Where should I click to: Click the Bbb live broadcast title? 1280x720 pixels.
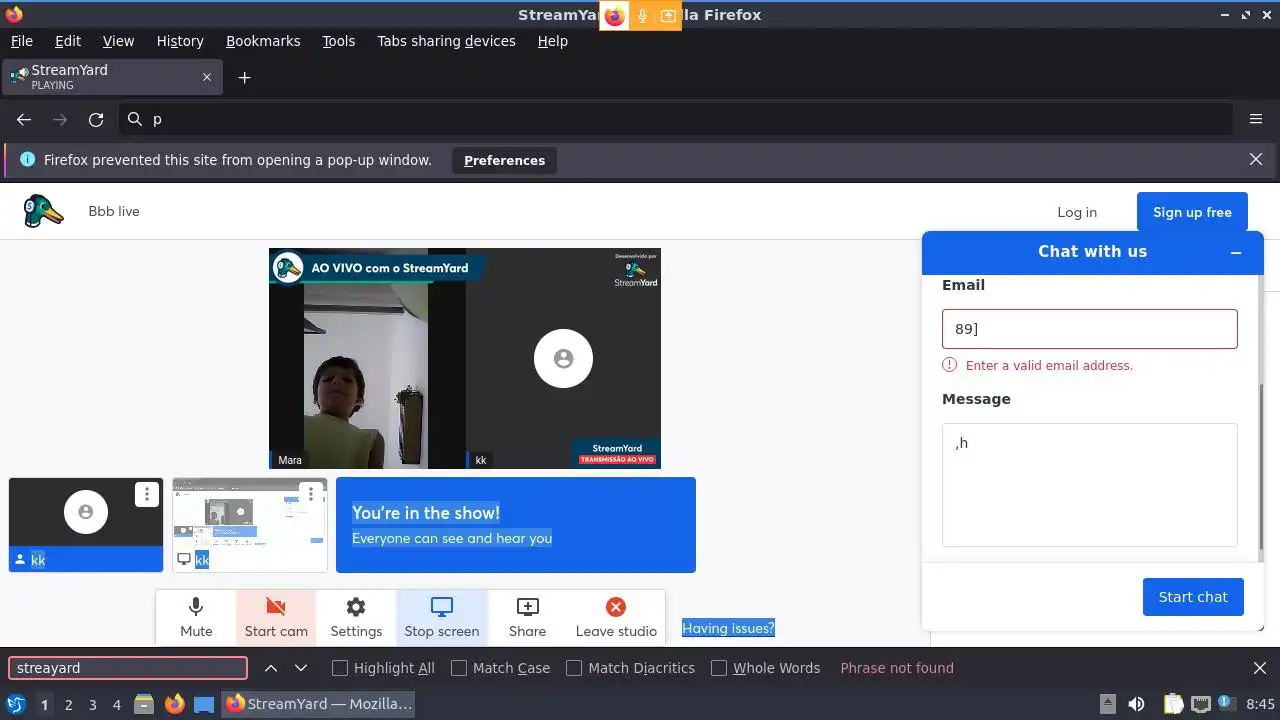114,211
